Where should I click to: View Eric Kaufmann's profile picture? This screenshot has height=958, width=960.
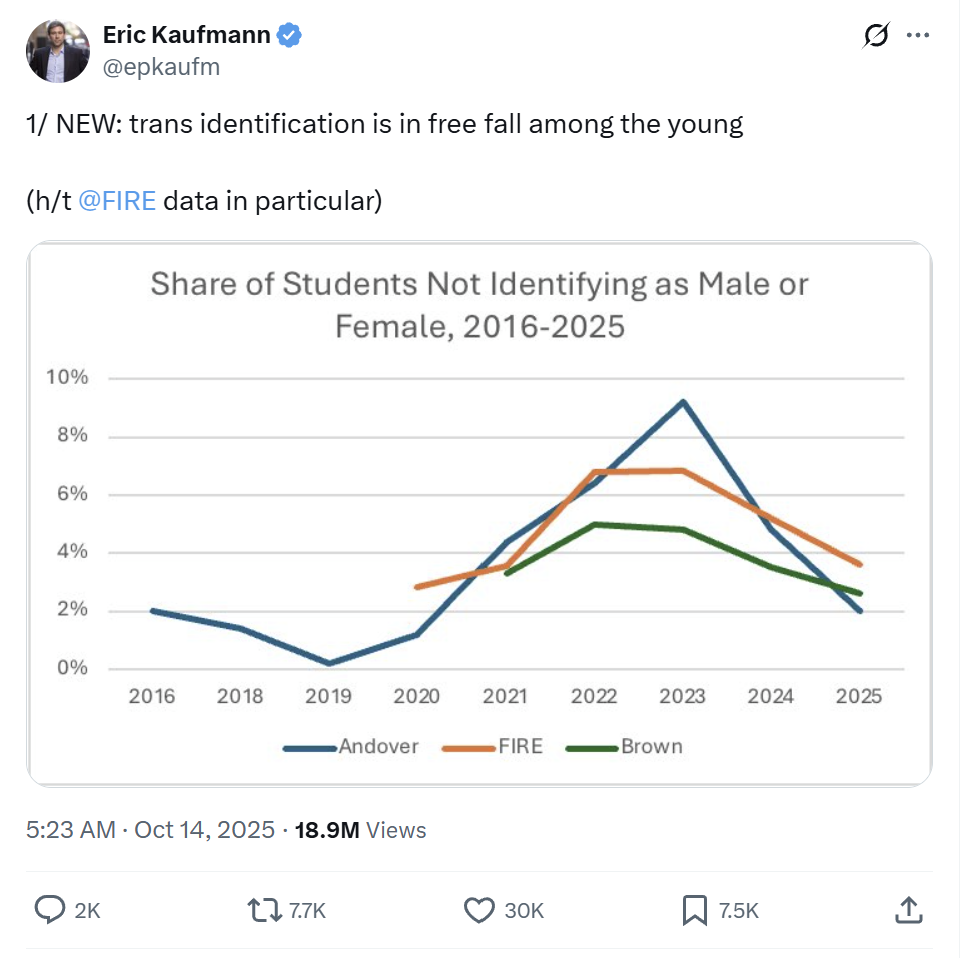click(57, 50)
